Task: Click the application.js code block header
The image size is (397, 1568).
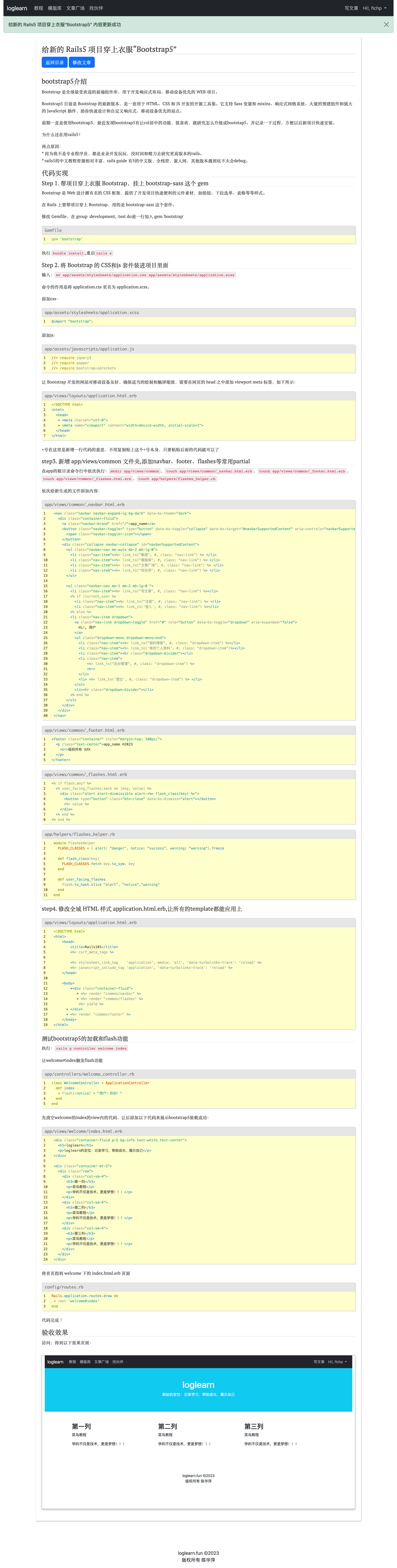Action: coord(198,349)
